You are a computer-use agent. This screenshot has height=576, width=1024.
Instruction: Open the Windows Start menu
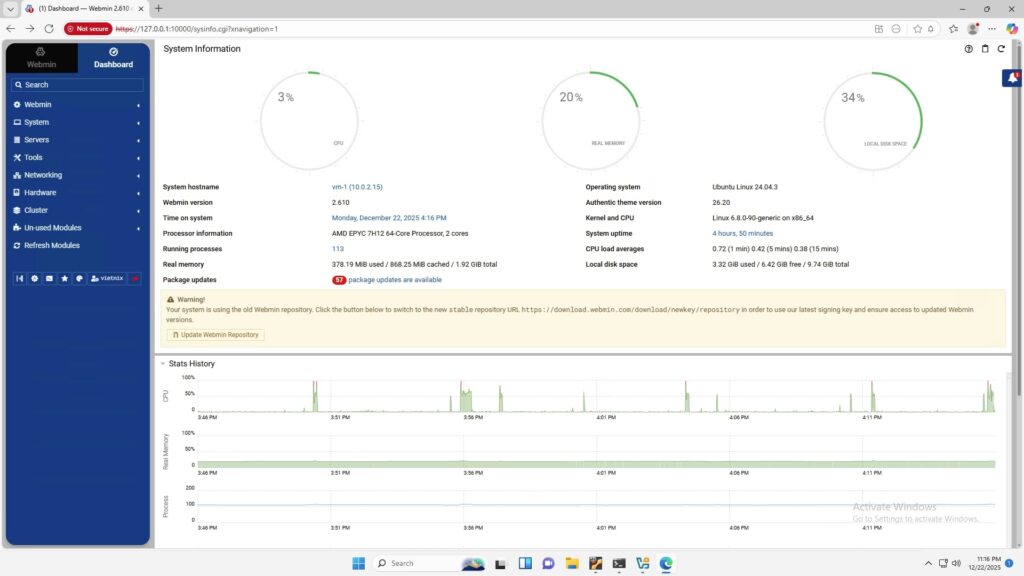[x=359, y=563]
